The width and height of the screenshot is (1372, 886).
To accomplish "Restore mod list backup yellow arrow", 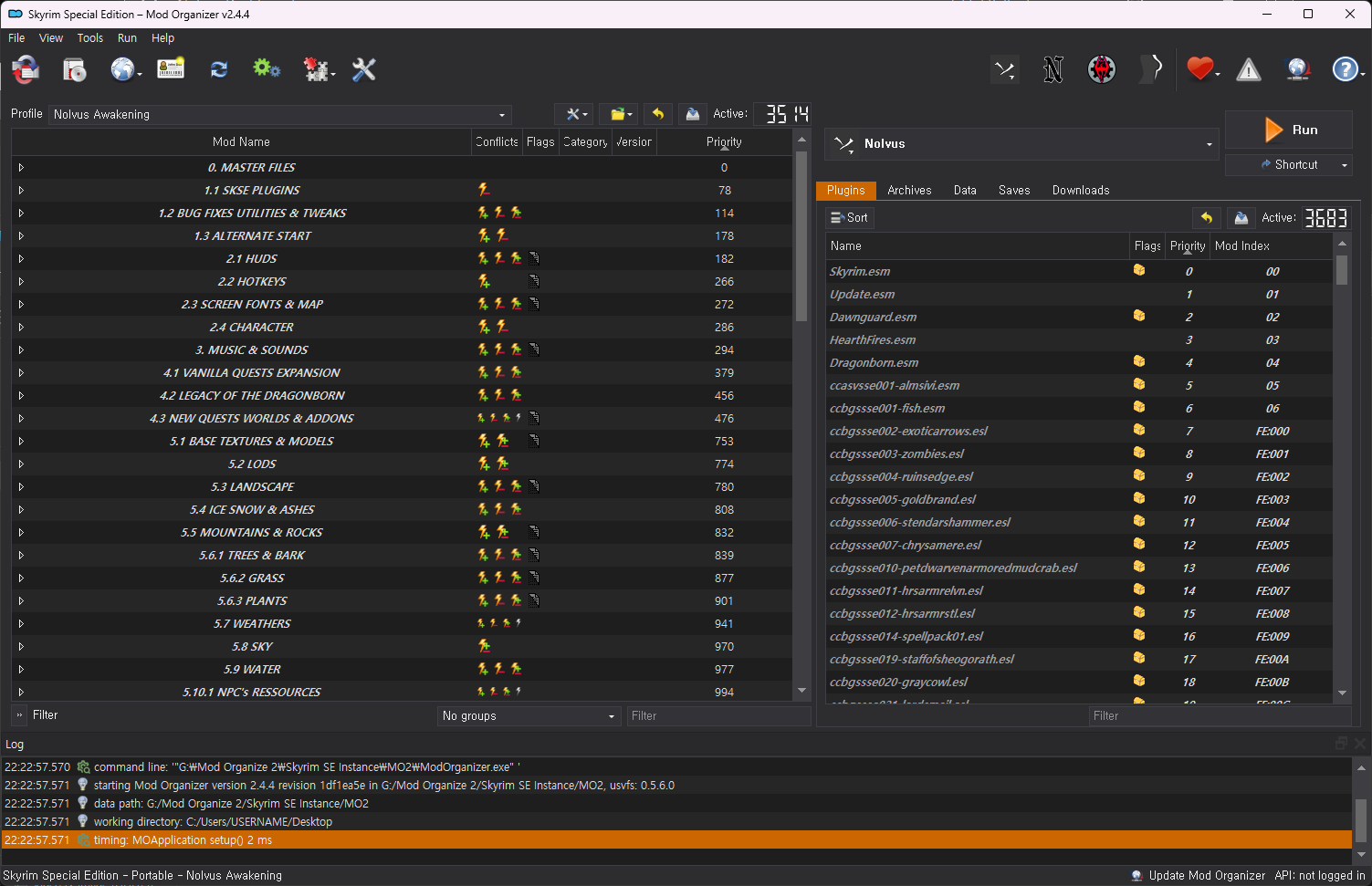I will click(x=657, y=114).
